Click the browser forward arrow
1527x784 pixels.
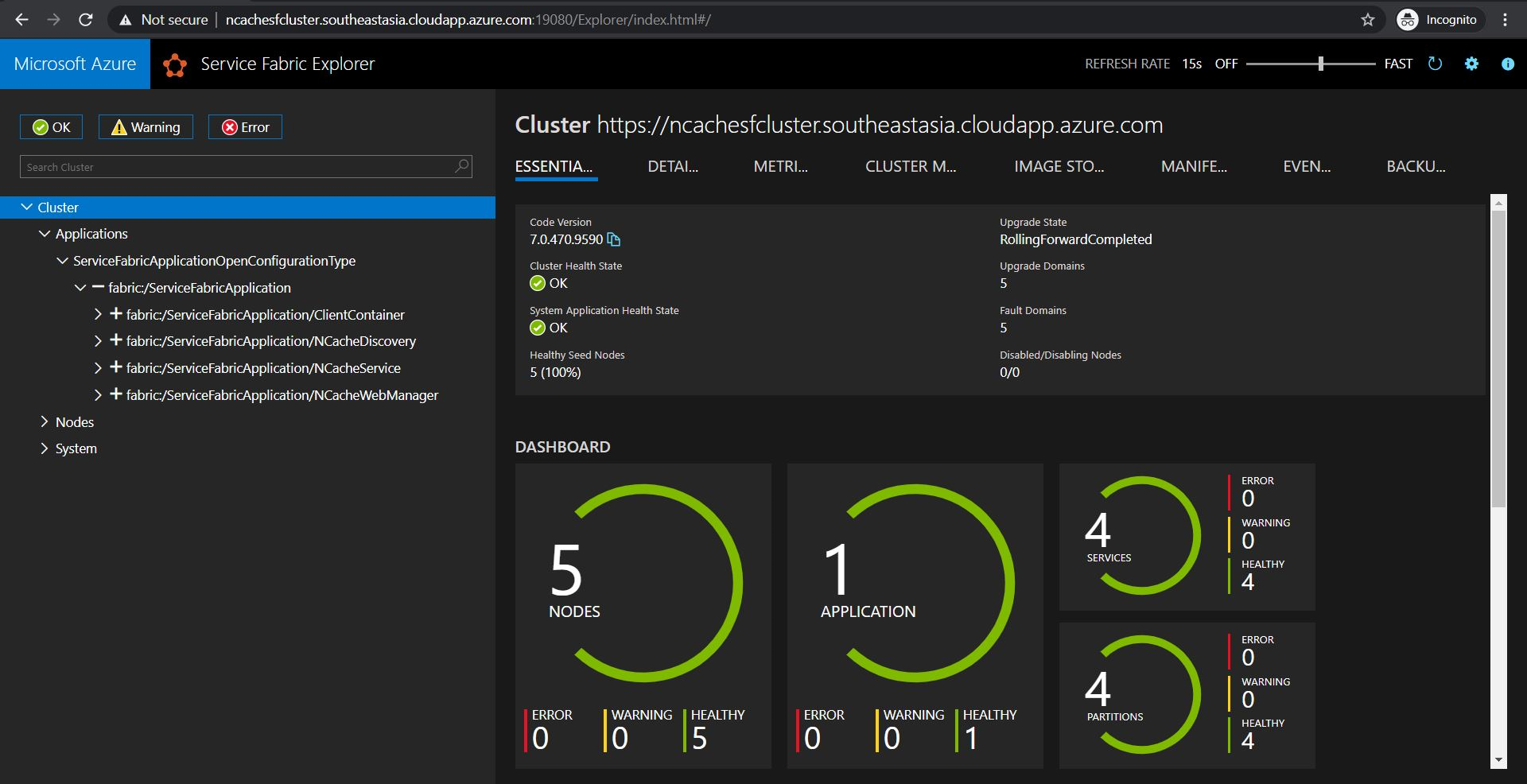(53, 20)
